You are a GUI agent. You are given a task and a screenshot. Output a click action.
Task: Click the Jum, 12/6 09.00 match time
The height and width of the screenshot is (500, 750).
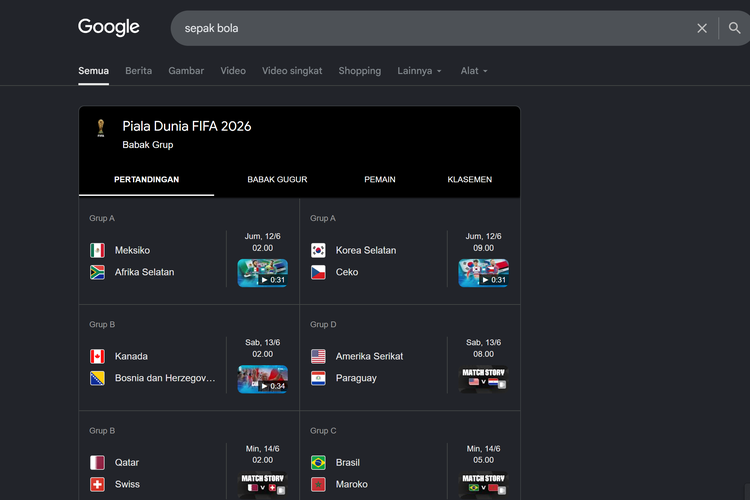coord(484,242)
